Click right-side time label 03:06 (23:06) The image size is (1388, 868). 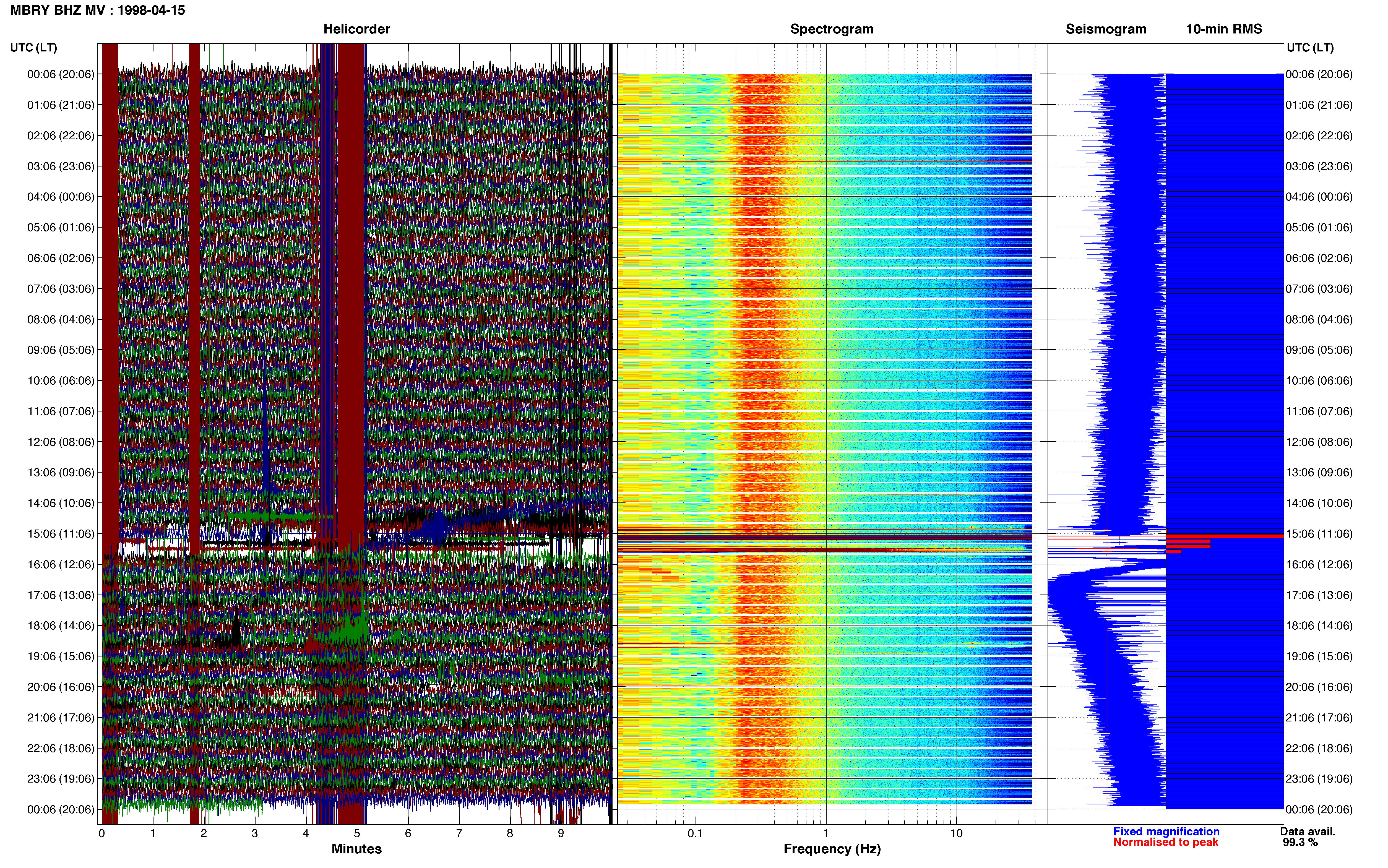click(1319, 166)
